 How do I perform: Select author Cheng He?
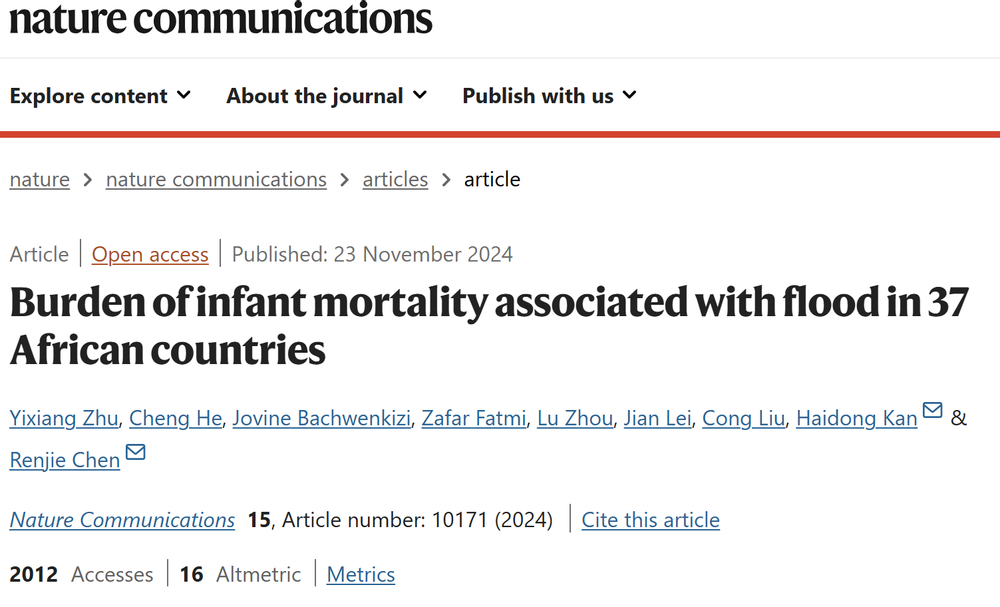[x=175, y=418]
